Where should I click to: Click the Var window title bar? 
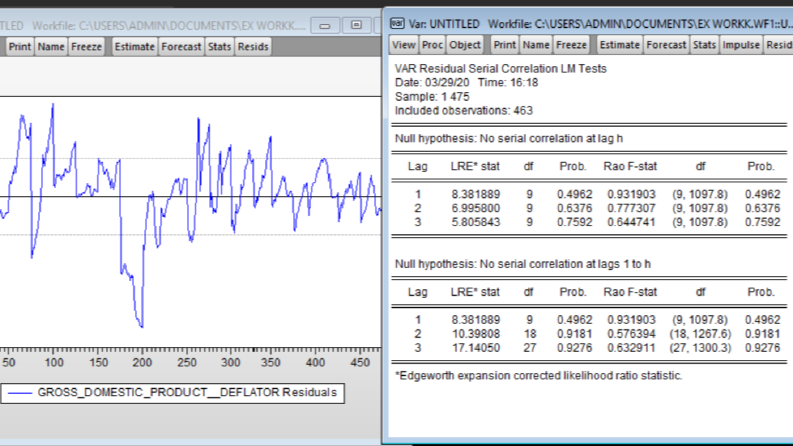pos(590,24)
